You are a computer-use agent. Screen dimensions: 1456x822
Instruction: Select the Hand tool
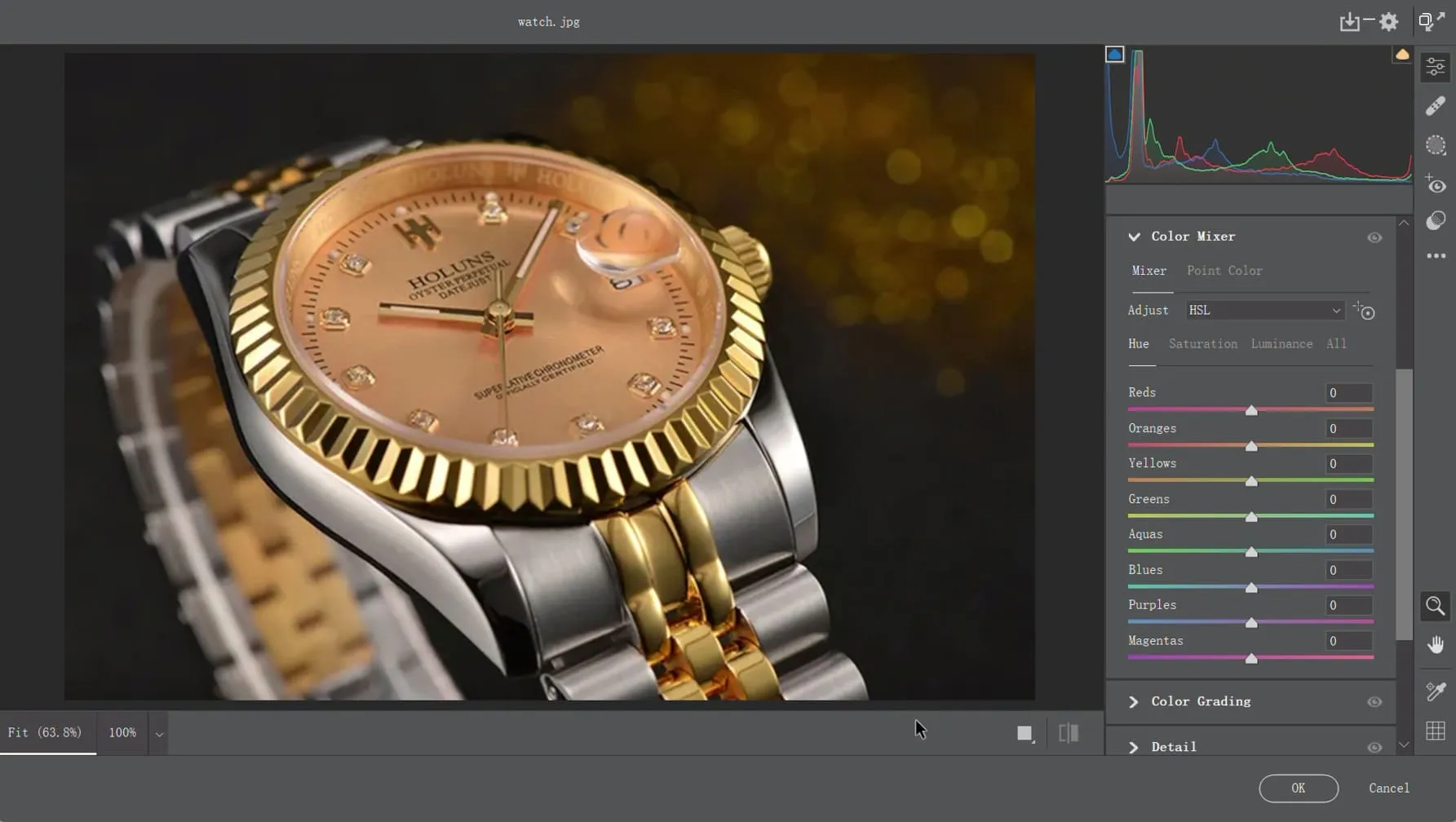click(x=1436, y=644)
